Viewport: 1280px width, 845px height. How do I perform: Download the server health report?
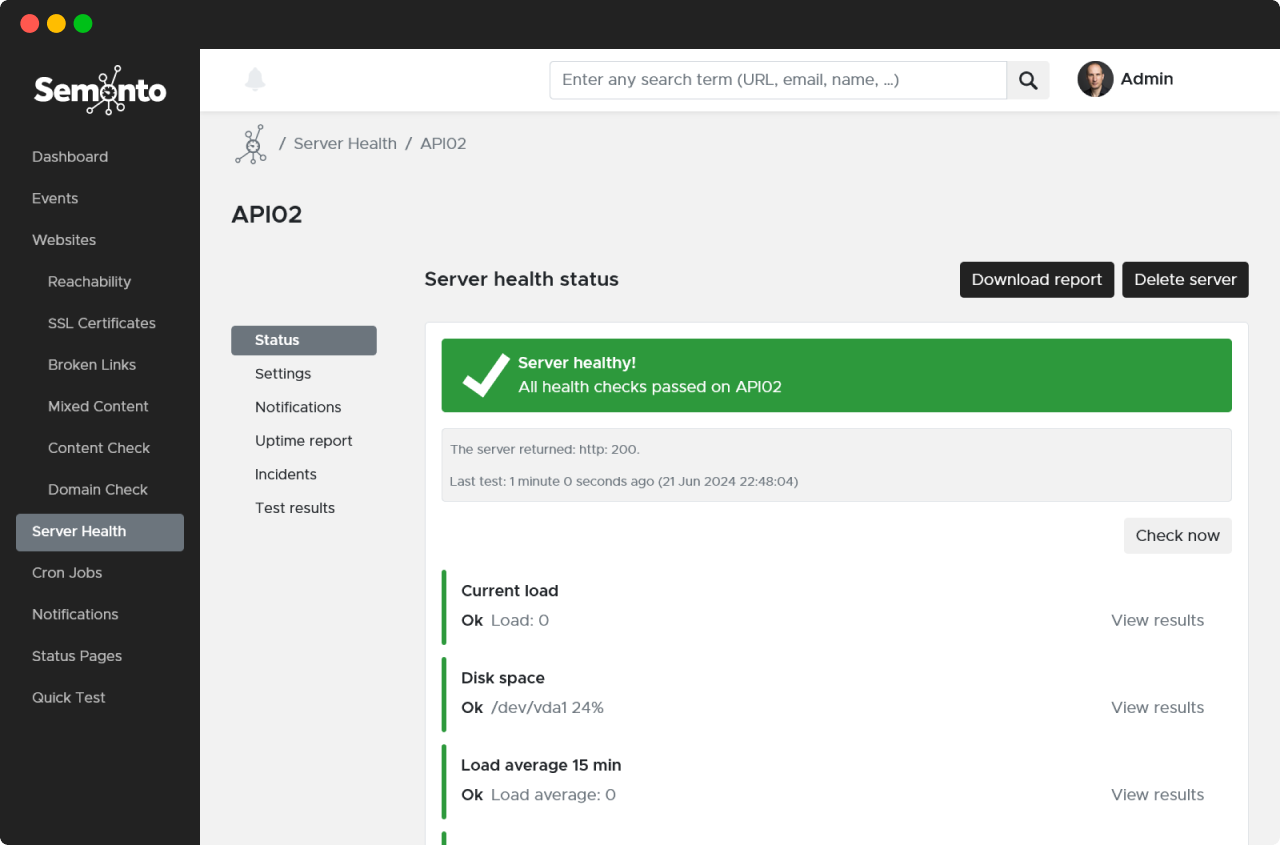tap(1036, 280)
